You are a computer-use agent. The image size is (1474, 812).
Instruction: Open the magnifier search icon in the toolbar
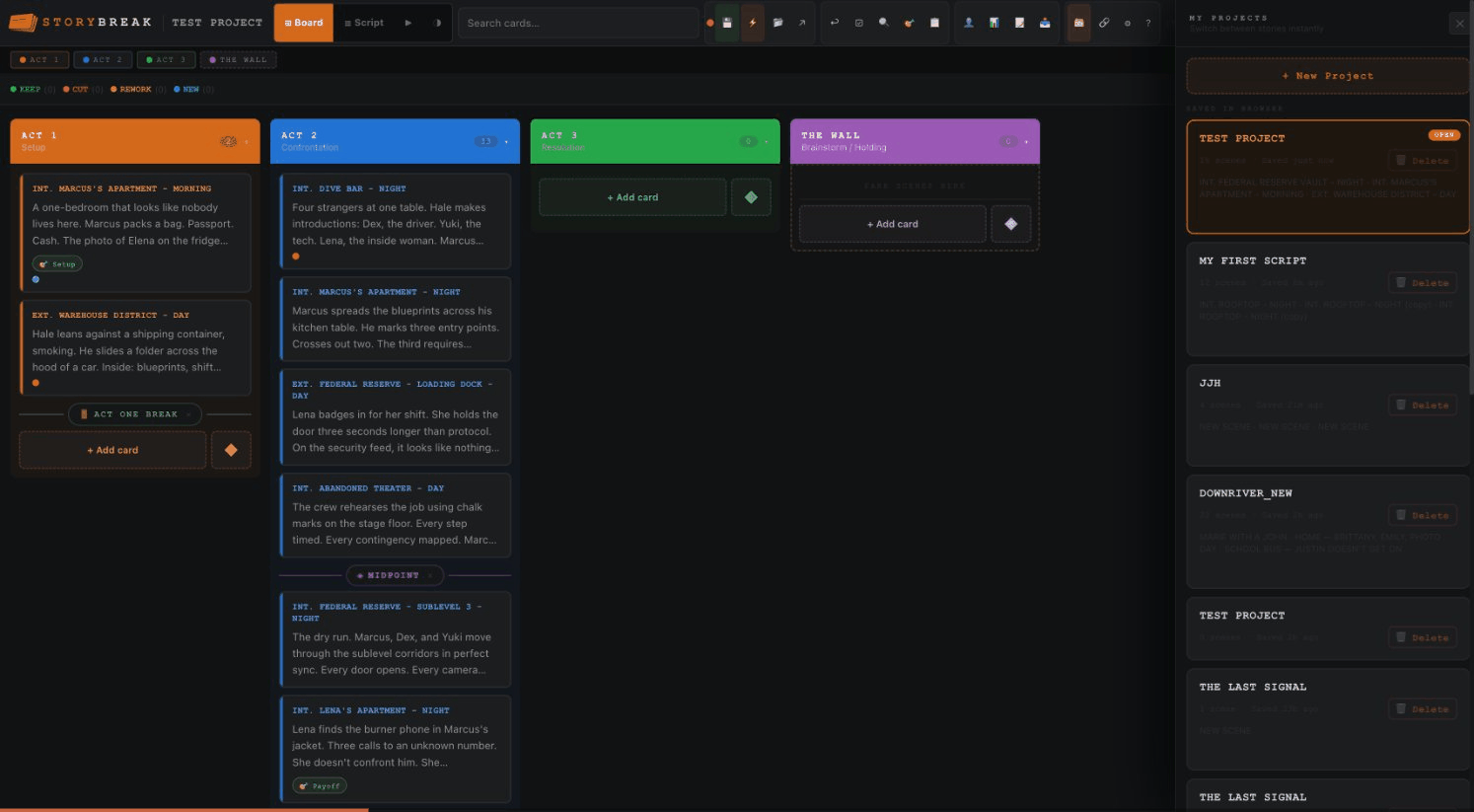[x=884, y=22]
